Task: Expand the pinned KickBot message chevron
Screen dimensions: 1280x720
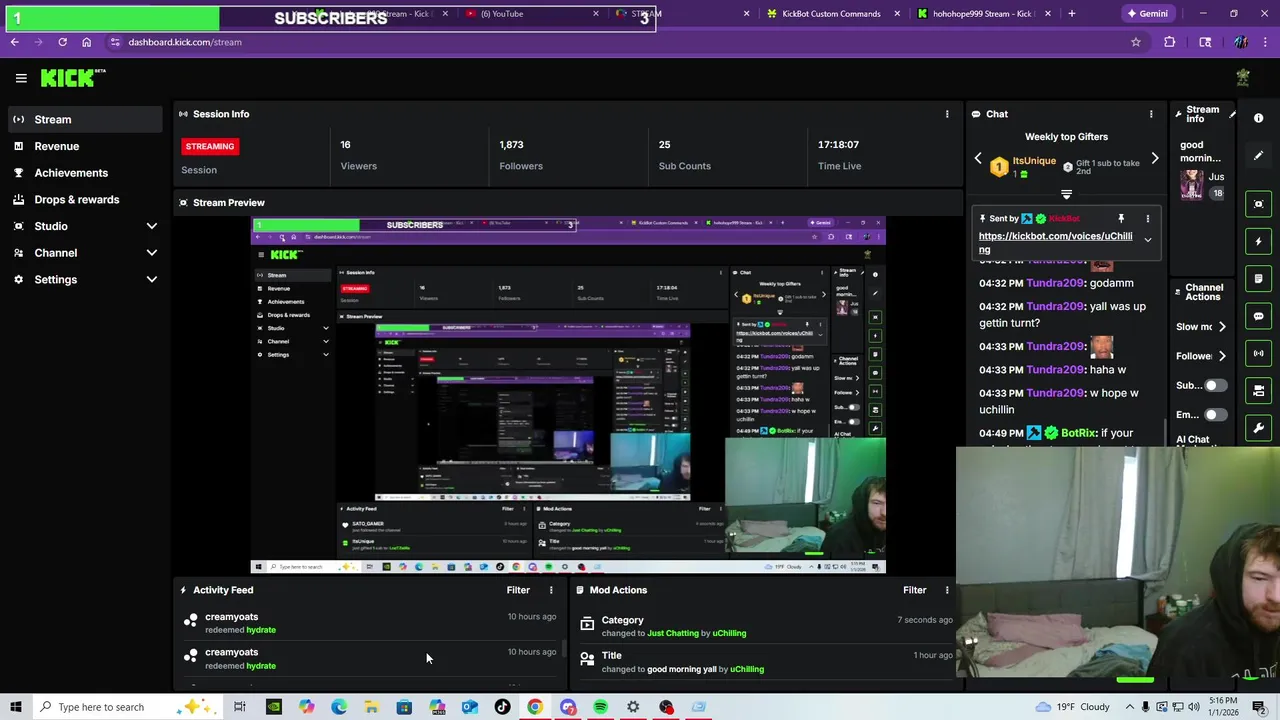Action: tap(1148, 240)
